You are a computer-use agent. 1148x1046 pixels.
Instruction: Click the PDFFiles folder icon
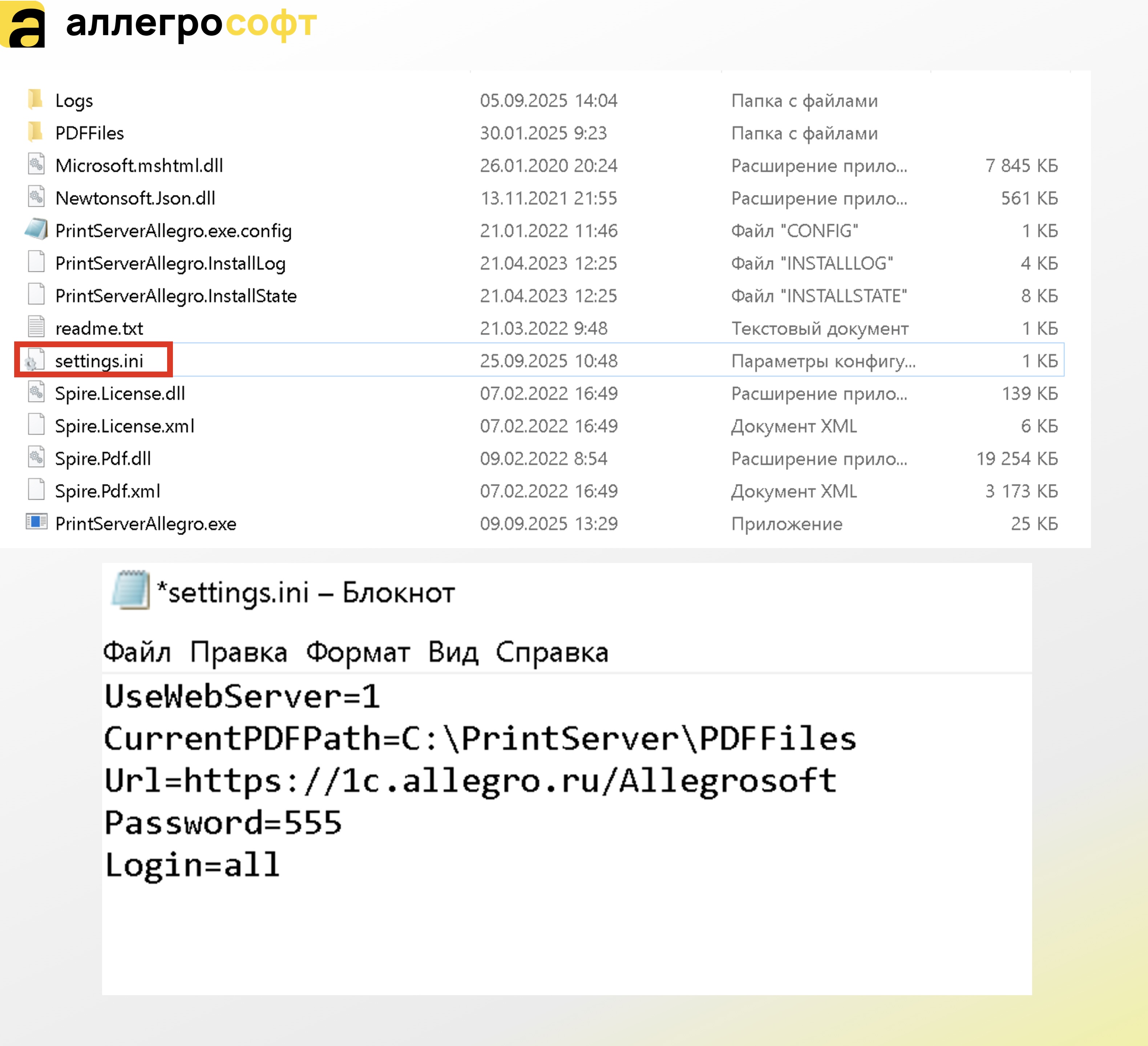point(35,132)
